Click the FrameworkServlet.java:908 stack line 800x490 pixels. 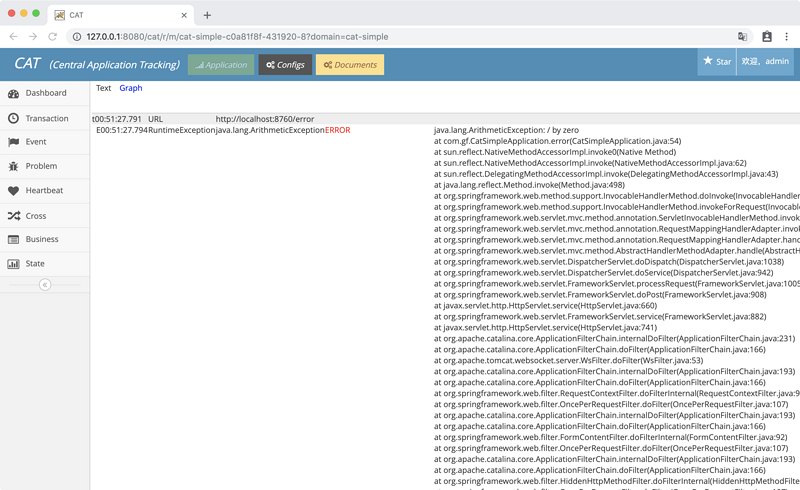(600, 295)
